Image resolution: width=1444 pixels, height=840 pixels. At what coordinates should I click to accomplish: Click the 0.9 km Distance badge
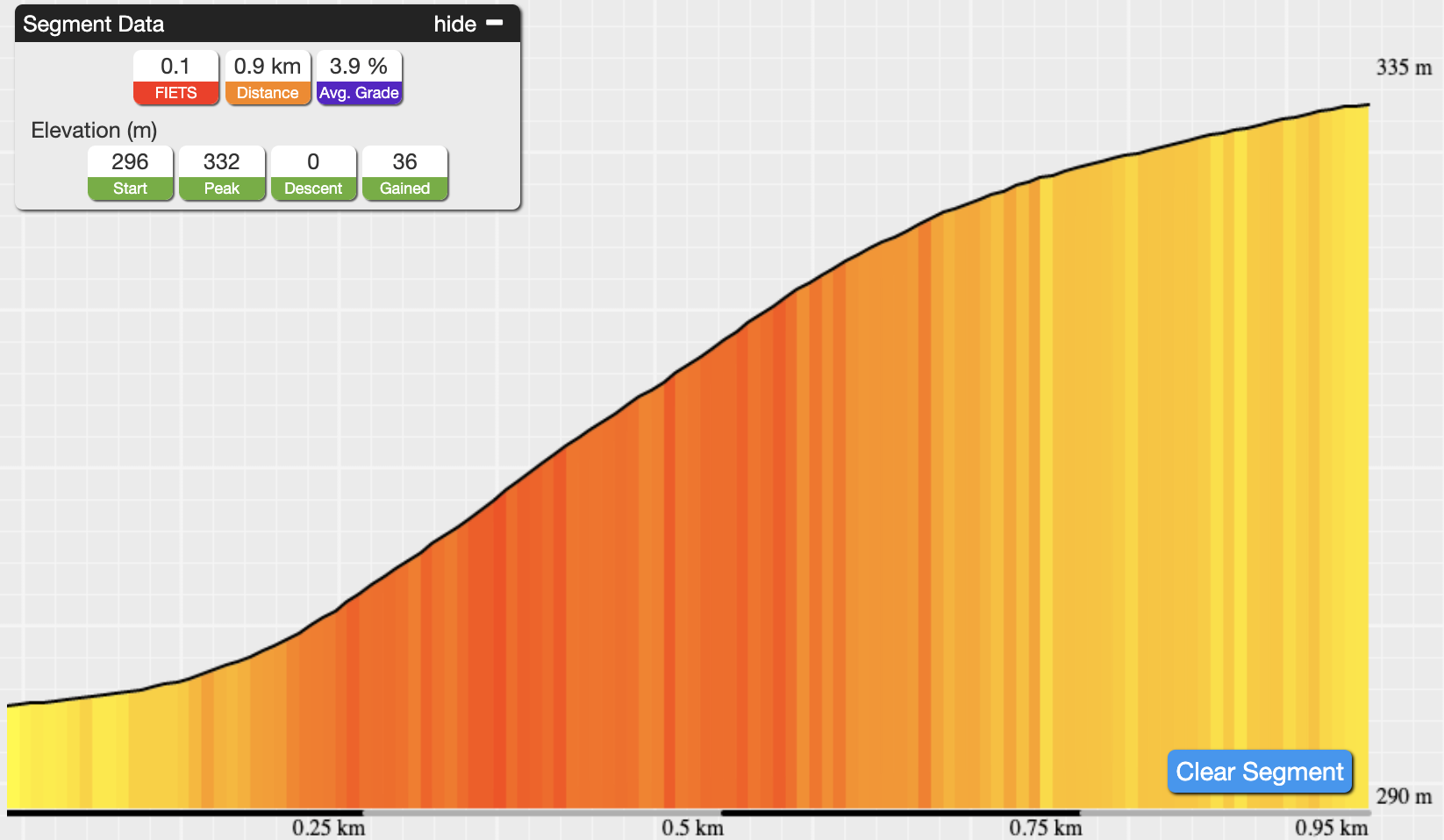[x=268, y=78]
